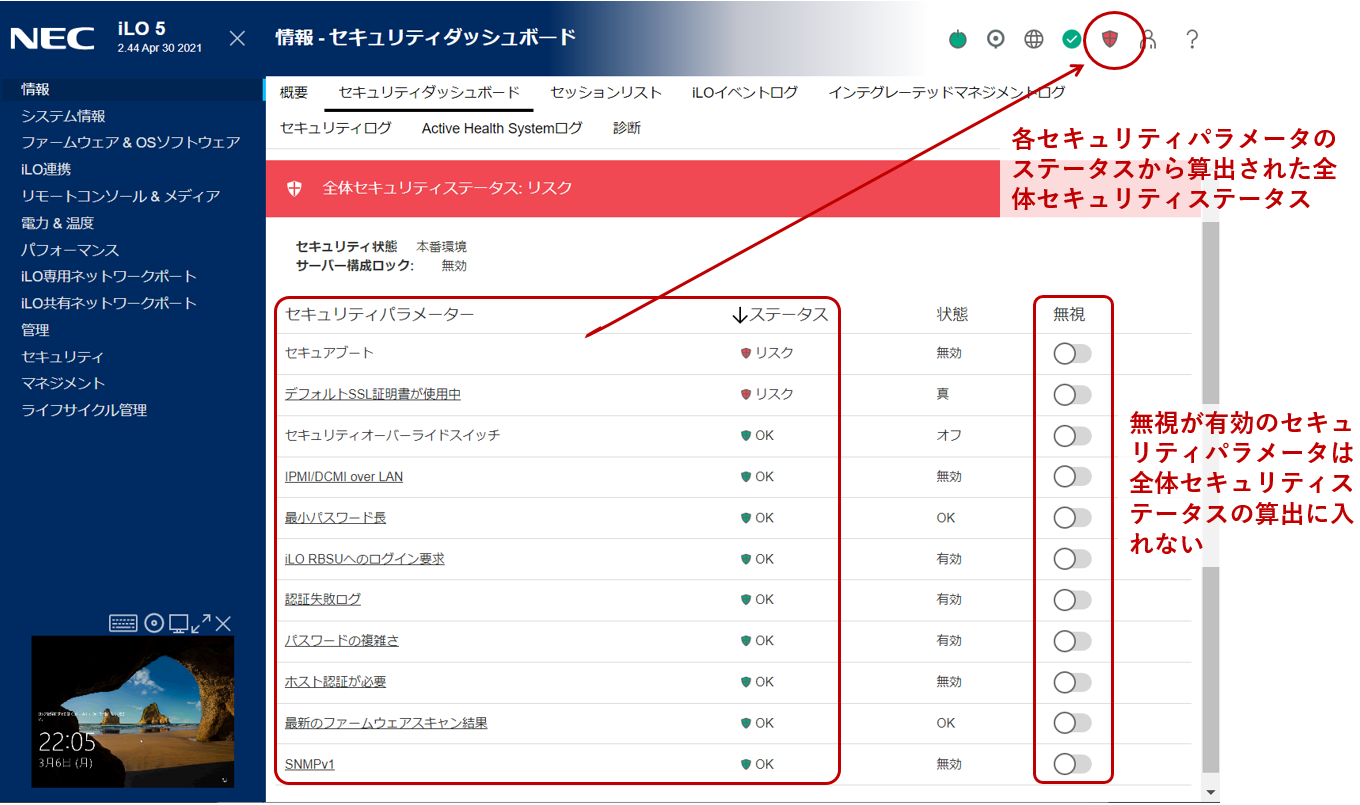This screenshot has height=805, width=1360.
Task: Toggle ignore for デフォルトSSL証明書が使用中
Action: tap(1072, 394)
